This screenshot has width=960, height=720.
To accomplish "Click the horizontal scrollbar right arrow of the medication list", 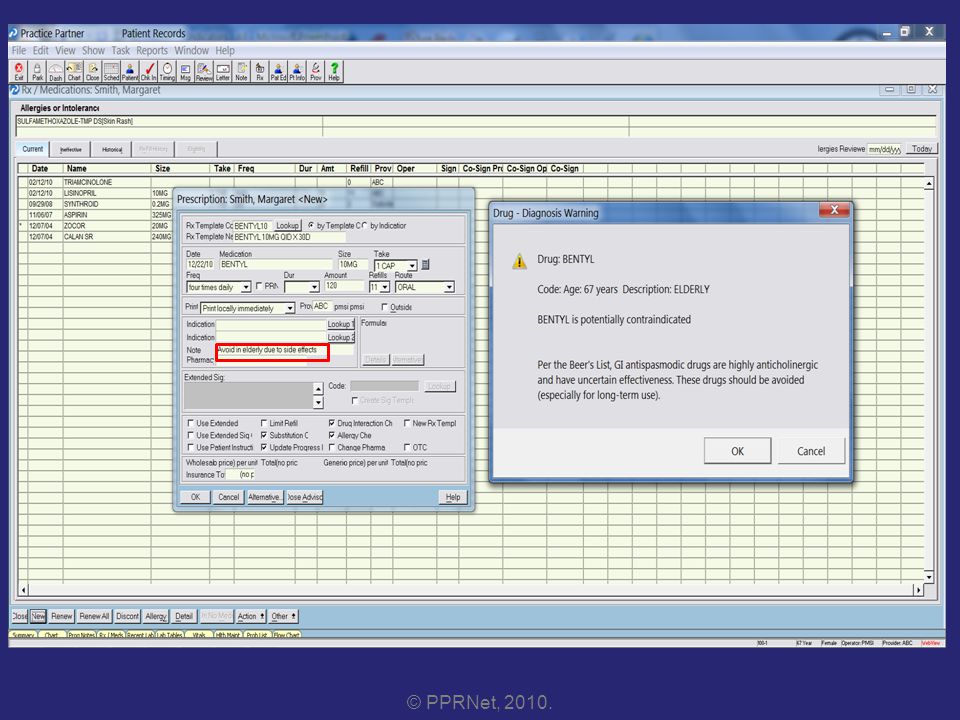I will pyautogui.click(x=918, y=590).
